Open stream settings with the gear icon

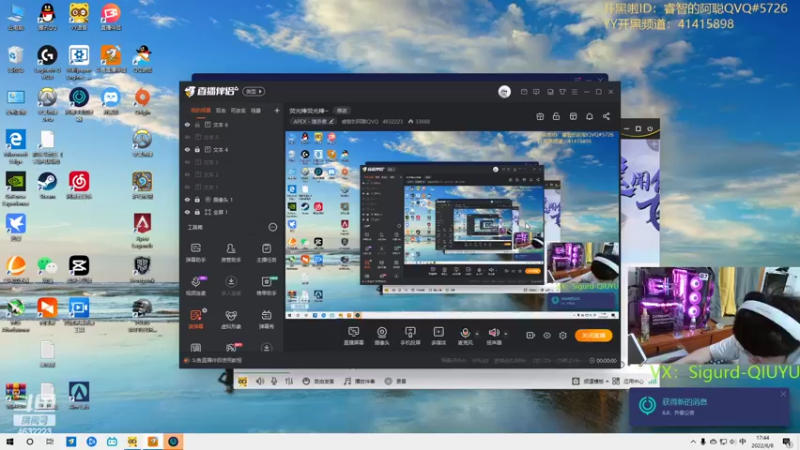tap(563, 335)
